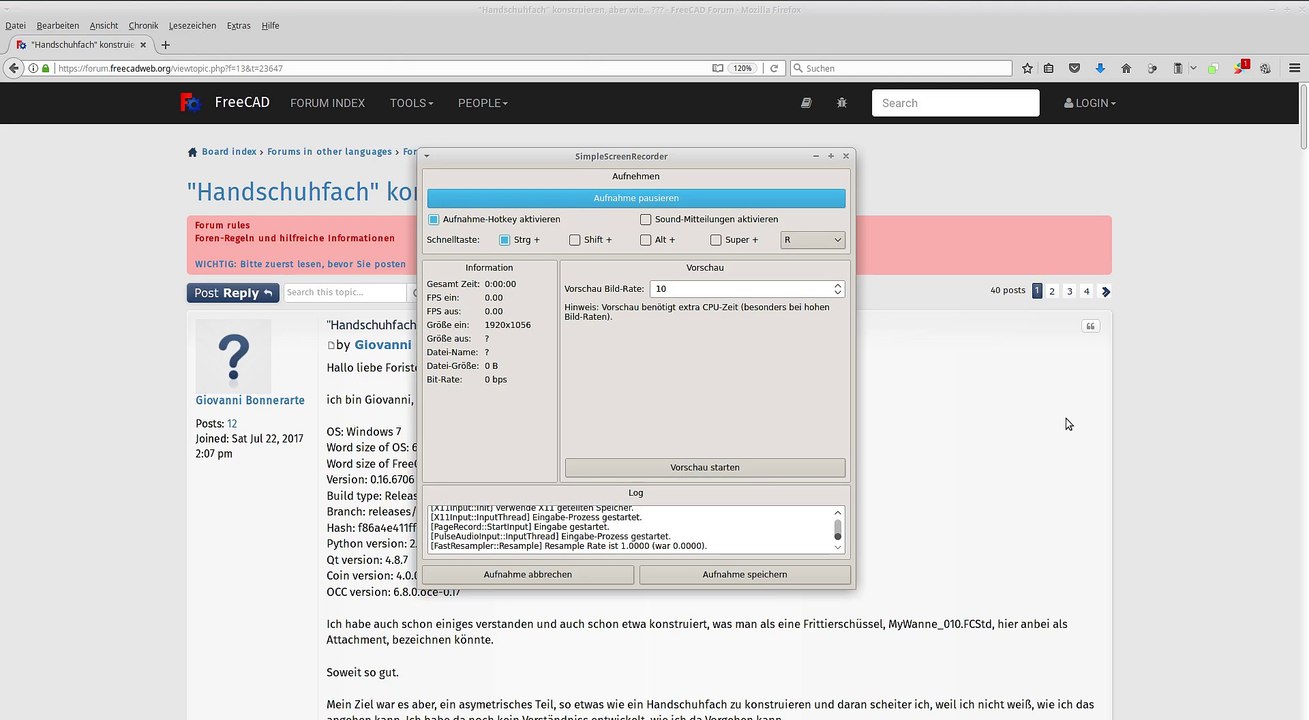Expand TOOLS dropdown in forum navbar
Viewport: 1309px width, 720px height.
pos(412,103)
